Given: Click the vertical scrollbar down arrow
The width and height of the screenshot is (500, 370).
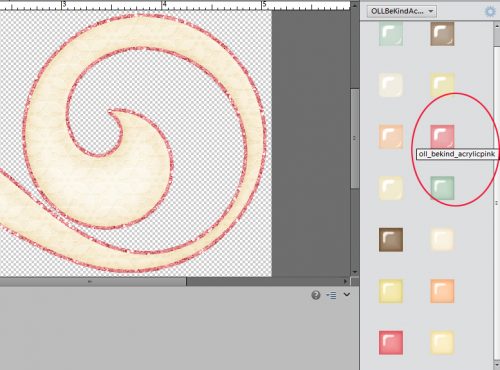Looking at the screenshot, I should coord(355,272).
